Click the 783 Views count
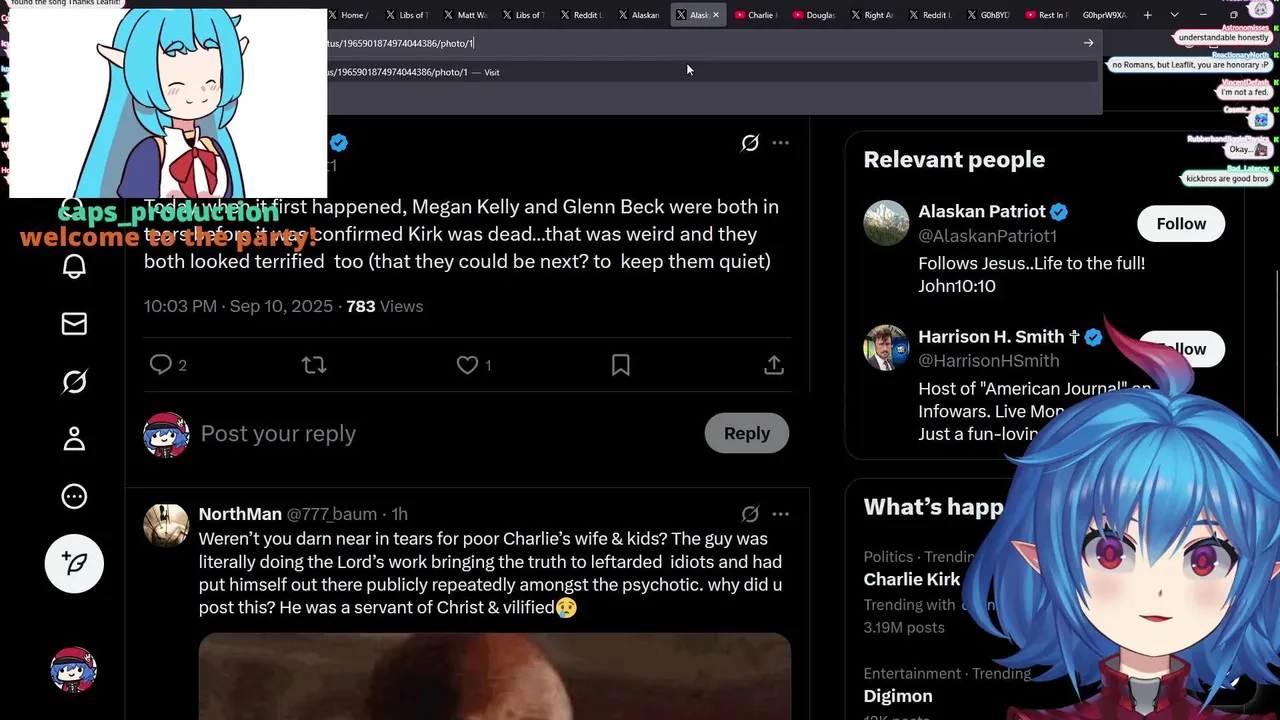 (x=384, y=306)
